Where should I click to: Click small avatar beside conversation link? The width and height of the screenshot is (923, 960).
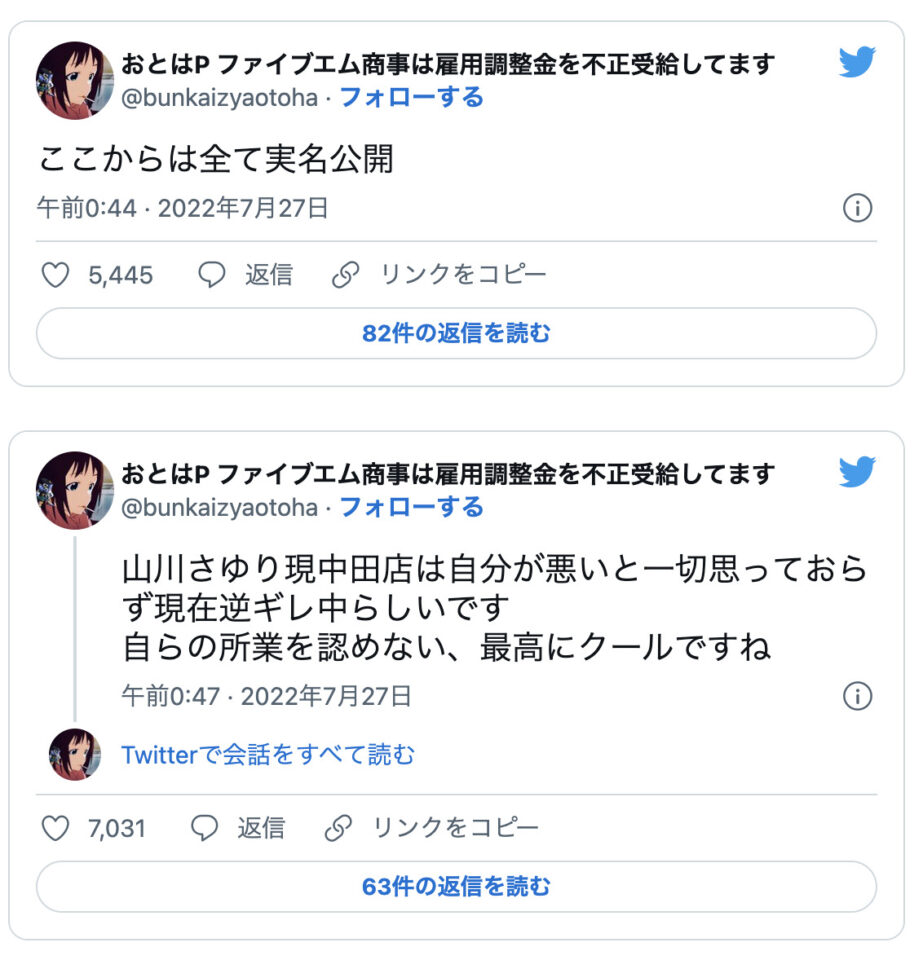pyautogui.click(x=75, y=754)
